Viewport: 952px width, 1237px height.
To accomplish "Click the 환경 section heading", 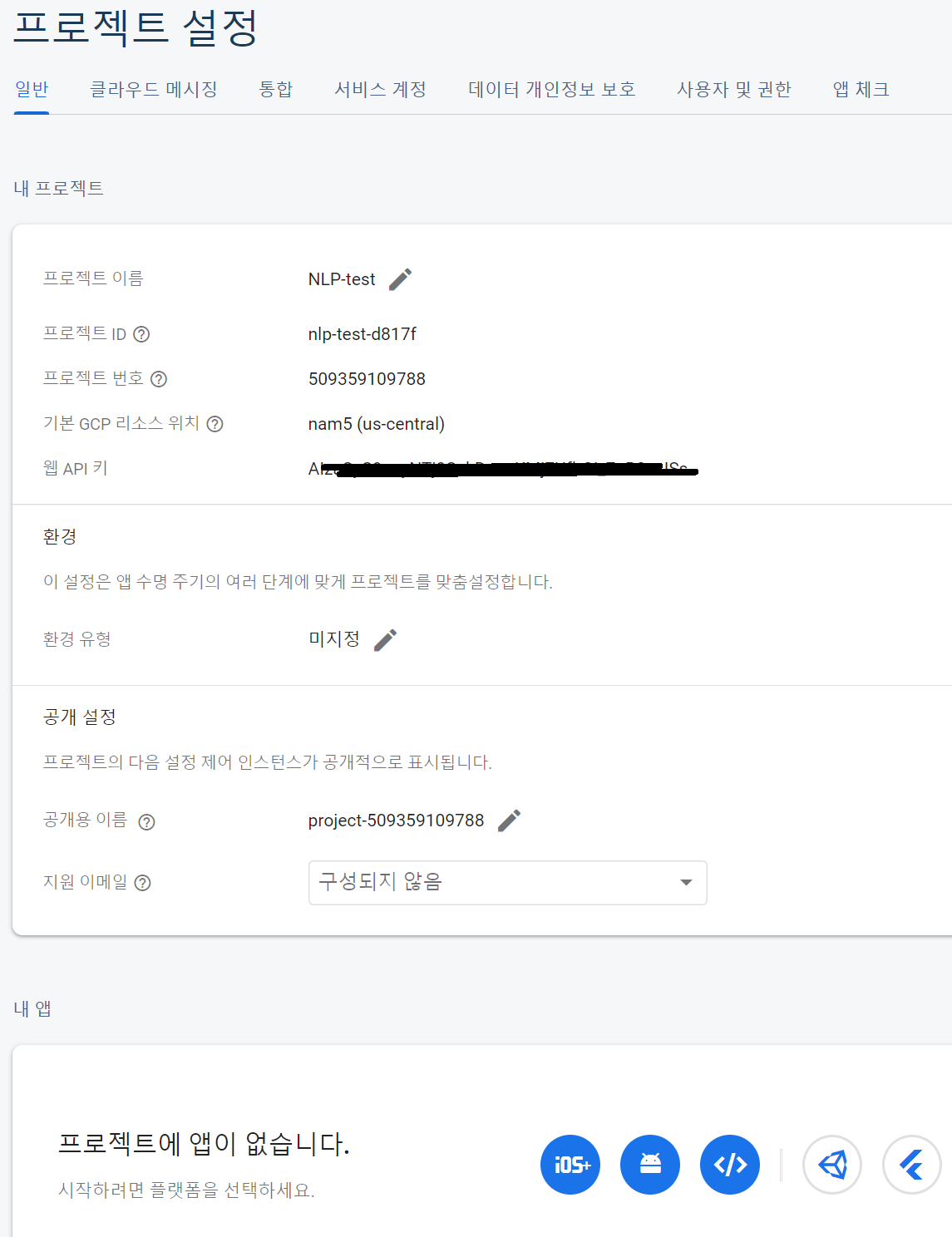I will click(60, 536).
